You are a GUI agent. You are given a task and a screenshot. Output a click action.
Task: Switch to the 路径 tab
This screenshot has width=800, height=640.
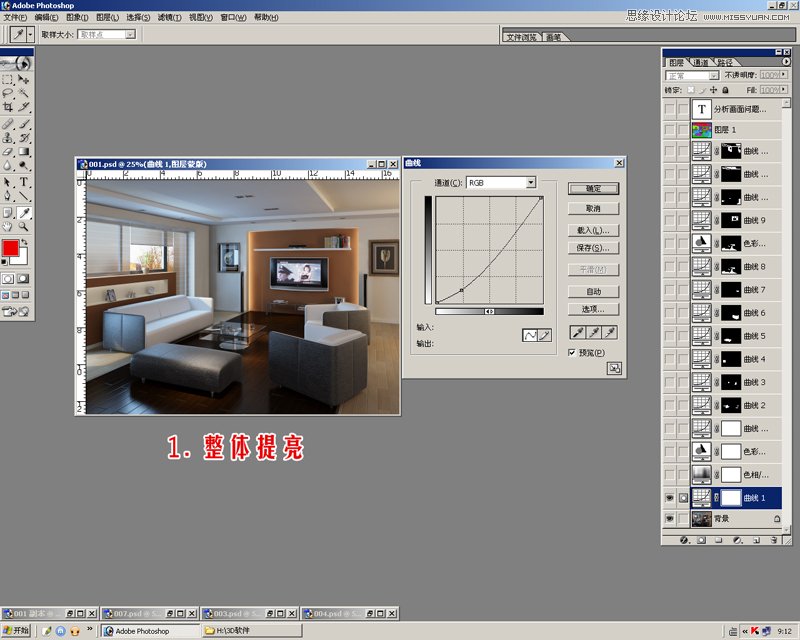pyautogui.click(x=724, y=62)
